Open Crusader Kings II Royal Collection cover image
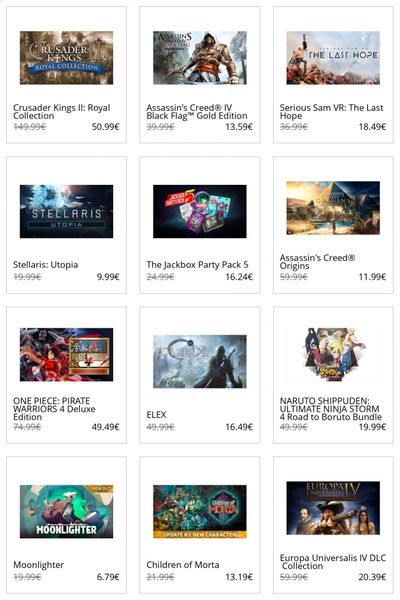This screenshot has width=400, height=600. point(66,58)
